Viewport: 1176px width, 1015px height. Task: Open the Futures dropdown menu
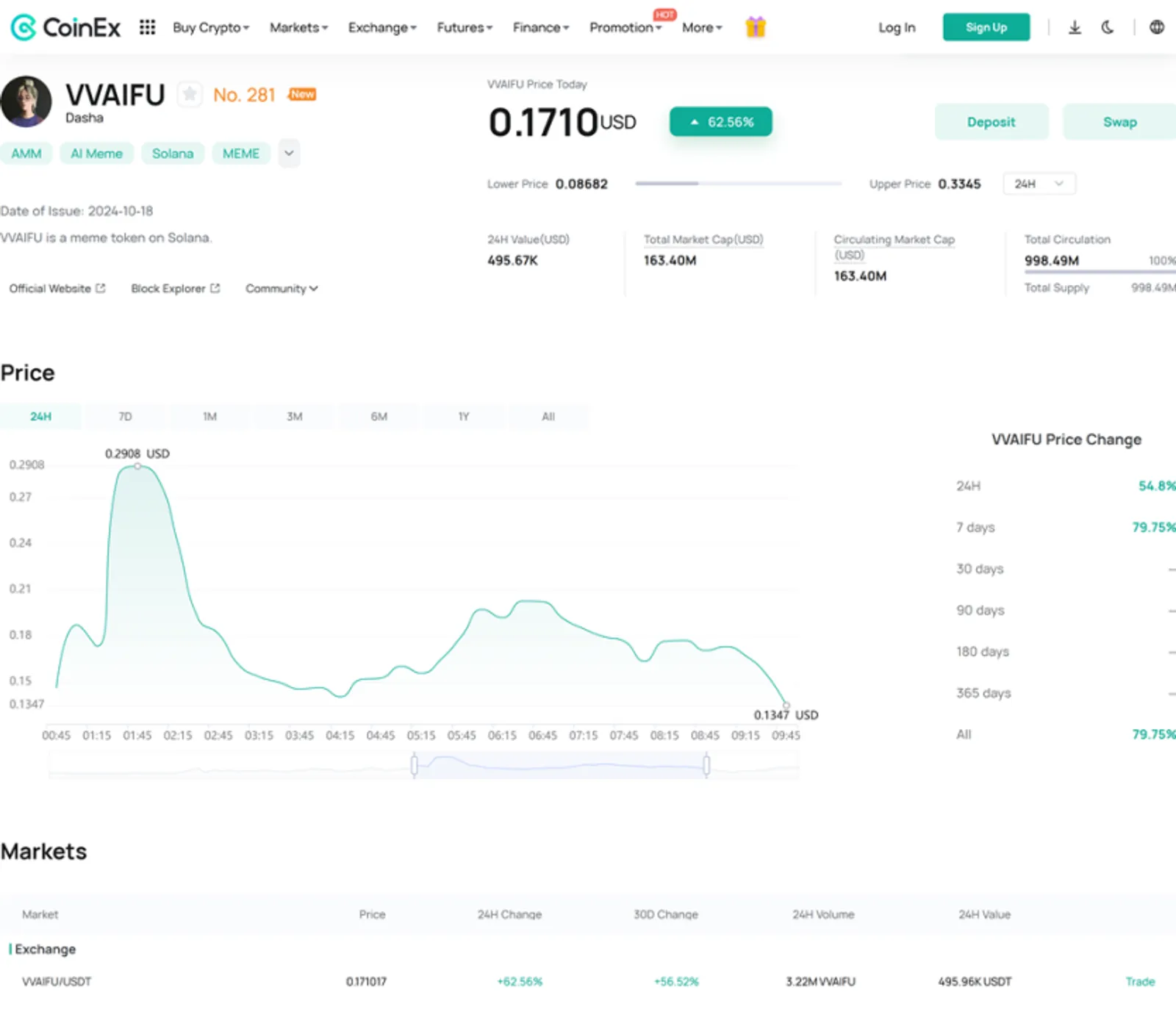tap(465, 27)
